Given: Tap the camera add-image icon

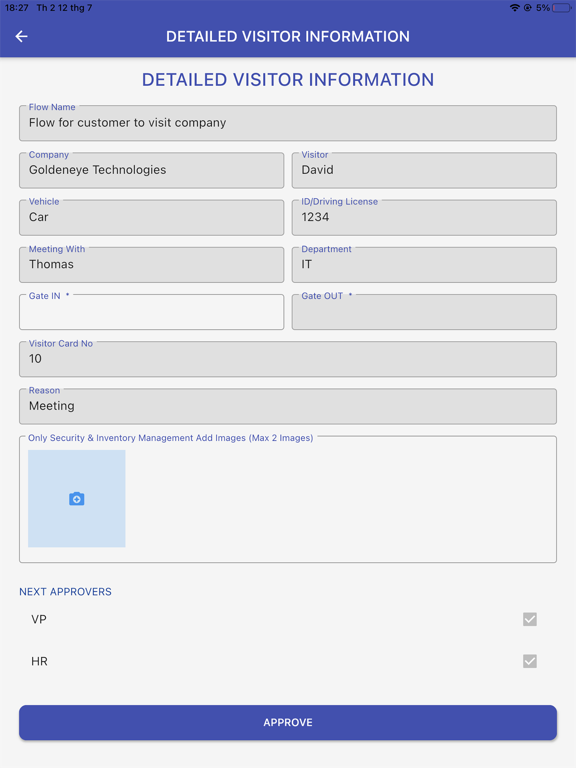Looking at the screenshot, I should (x=76, y=499).
